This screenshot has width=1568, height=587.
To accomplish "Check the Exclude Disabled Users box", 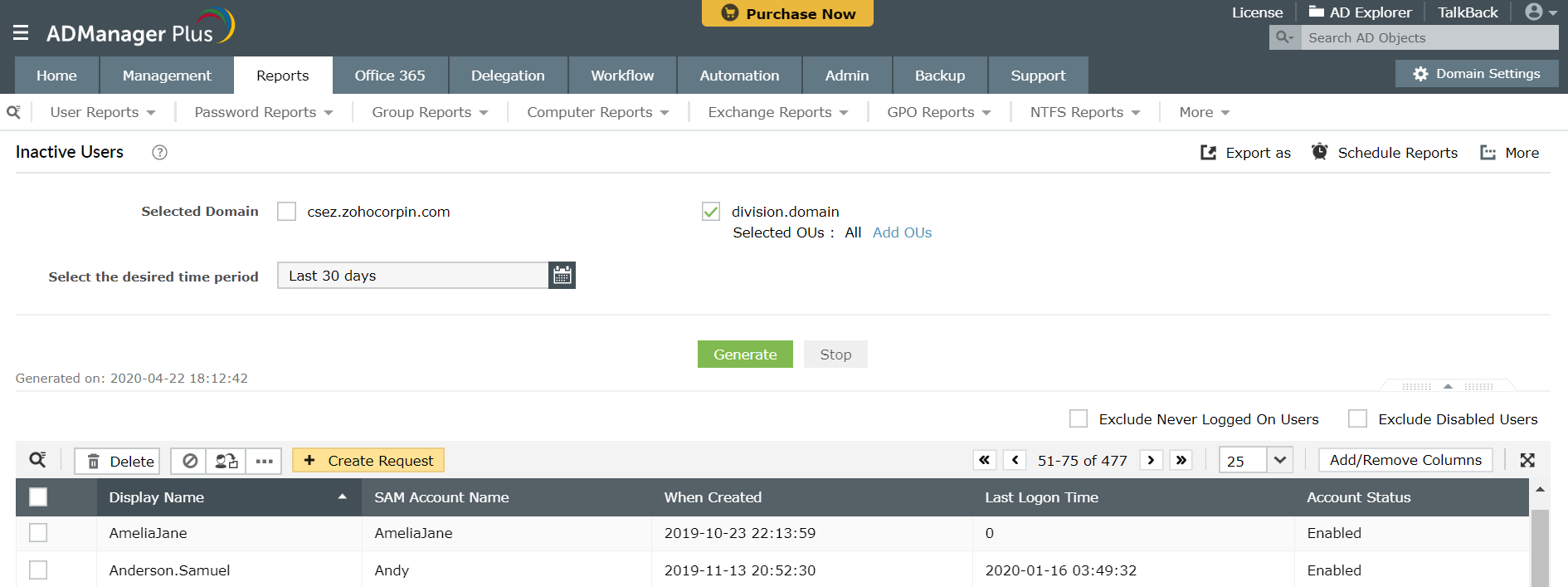I will pyautogui.click(x=1357, y=418).
